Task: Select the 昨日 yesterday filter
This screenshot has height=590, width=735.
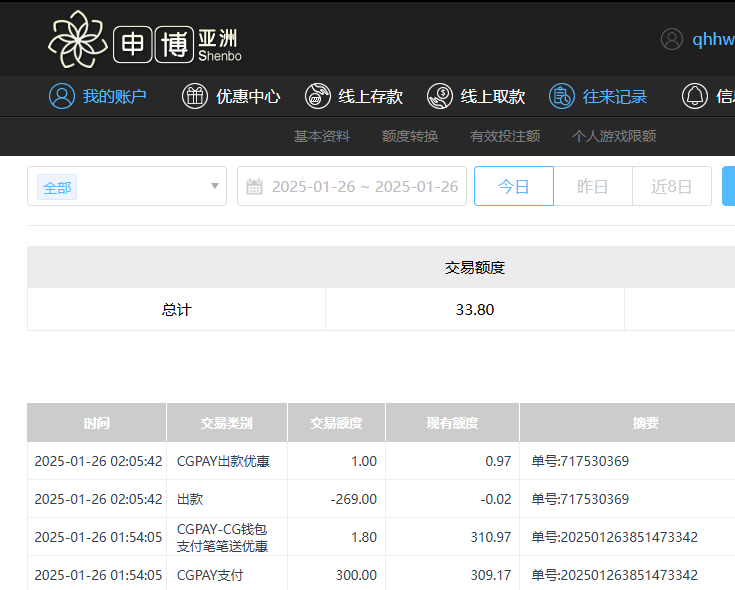Action: click(x=593, y=187)
